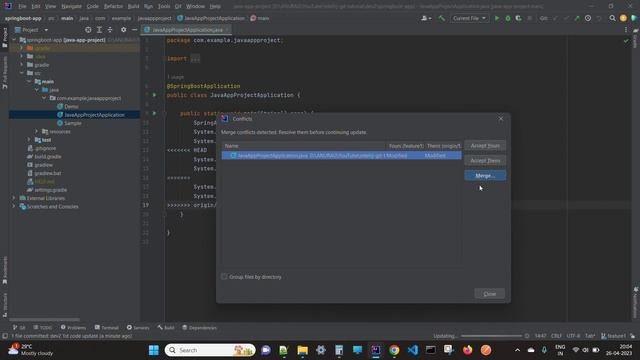
Task: Open the Dependencies tool window tab
Action: (x=199, y=328)
